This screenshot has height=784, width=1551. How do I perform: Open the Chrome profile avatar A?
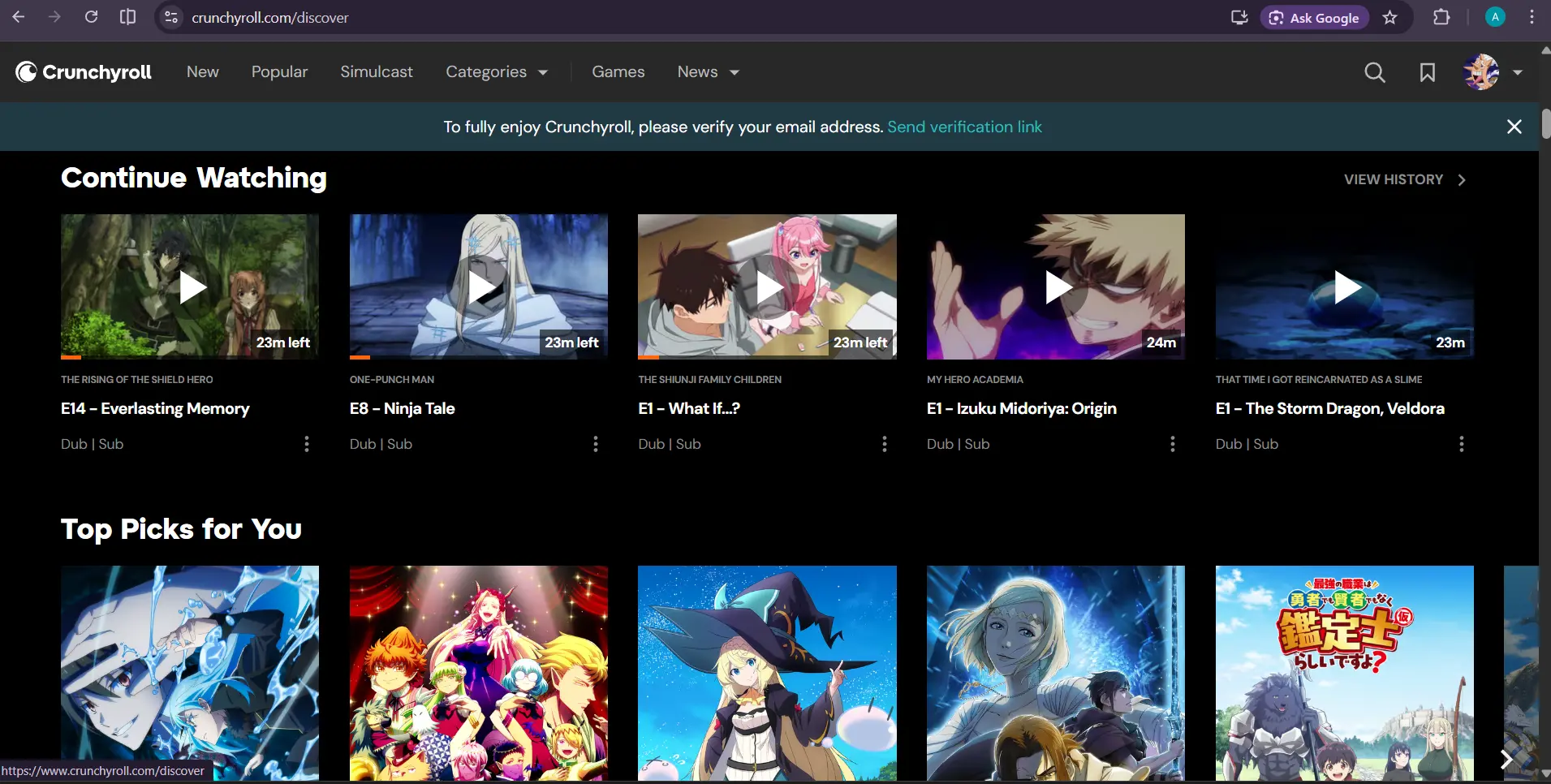click(x=1495, y=17)
